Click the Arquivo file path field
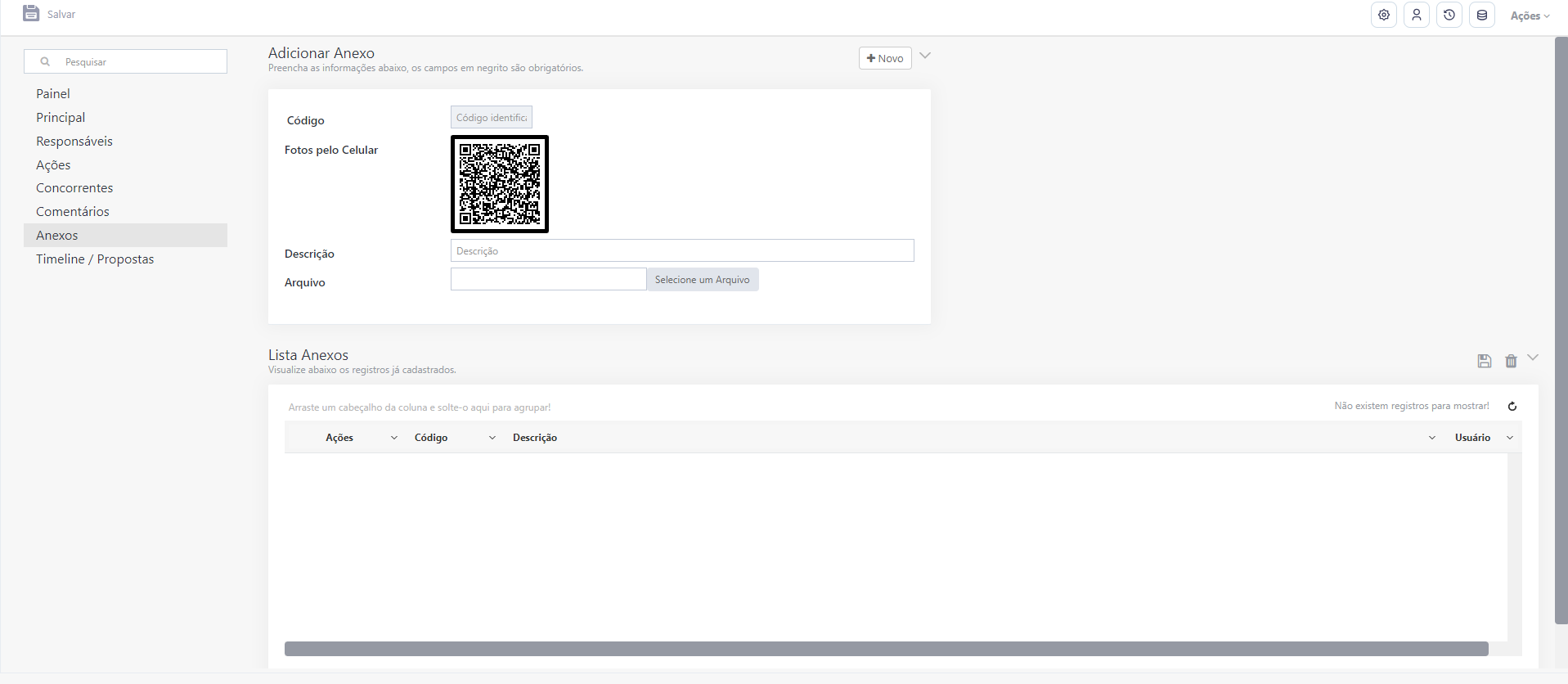This screenshot has width=1568, height=684. click(549, 279)
